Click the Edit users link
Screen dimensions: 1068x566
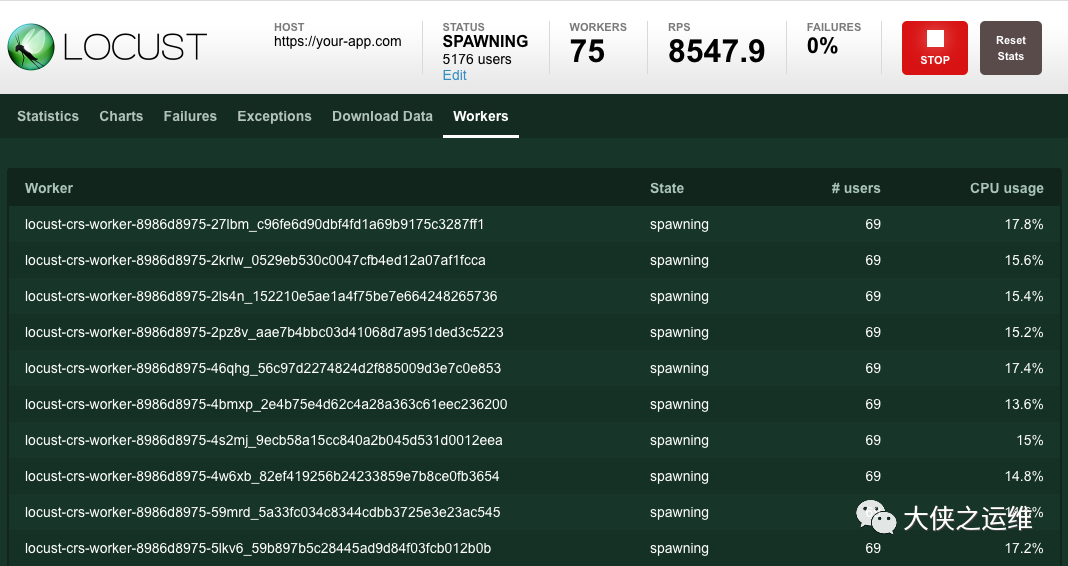[454, 75]
